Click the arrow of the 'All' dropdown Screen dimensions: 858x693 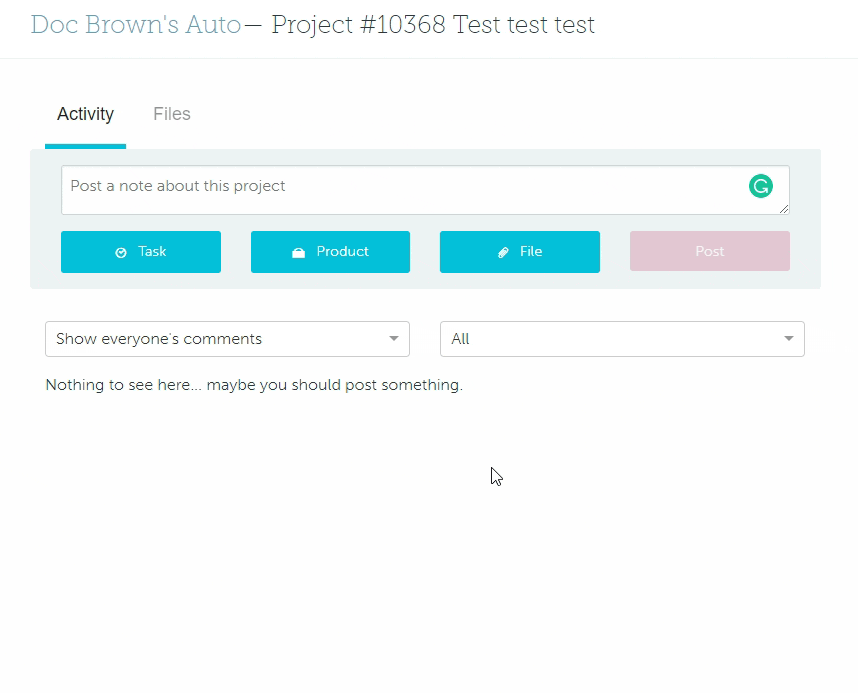(789, 339)
